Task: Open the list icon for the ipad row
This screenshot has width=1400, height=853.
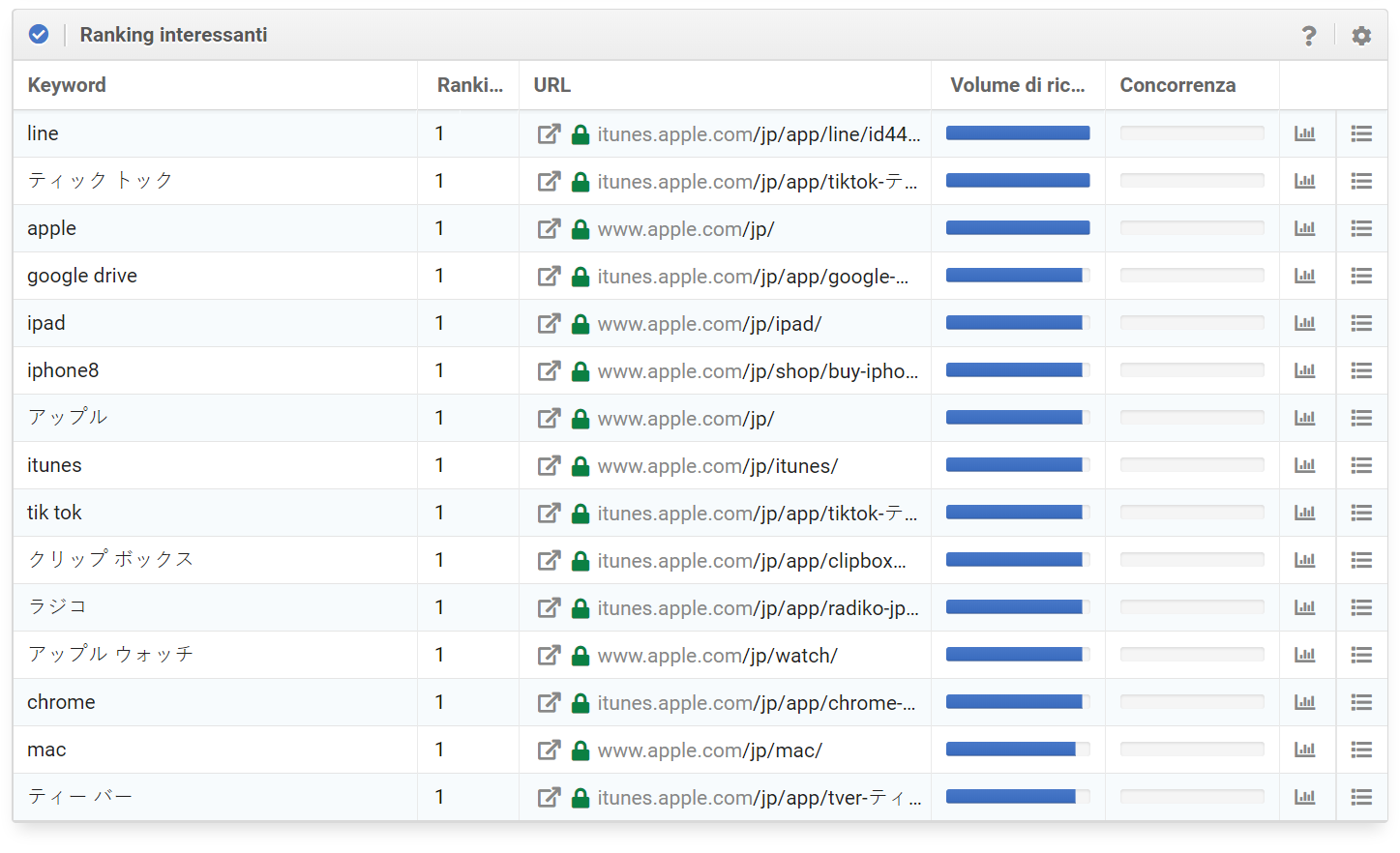Action: tap(1361, 323)
